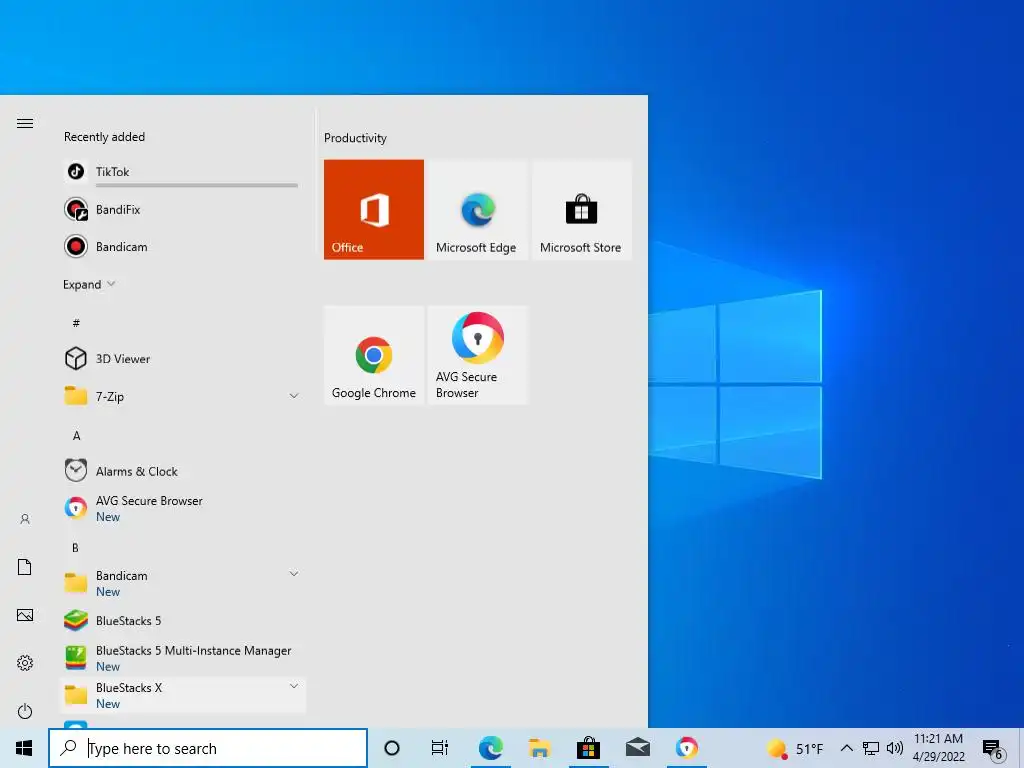Click the taskbar search box

click(208, 748)
